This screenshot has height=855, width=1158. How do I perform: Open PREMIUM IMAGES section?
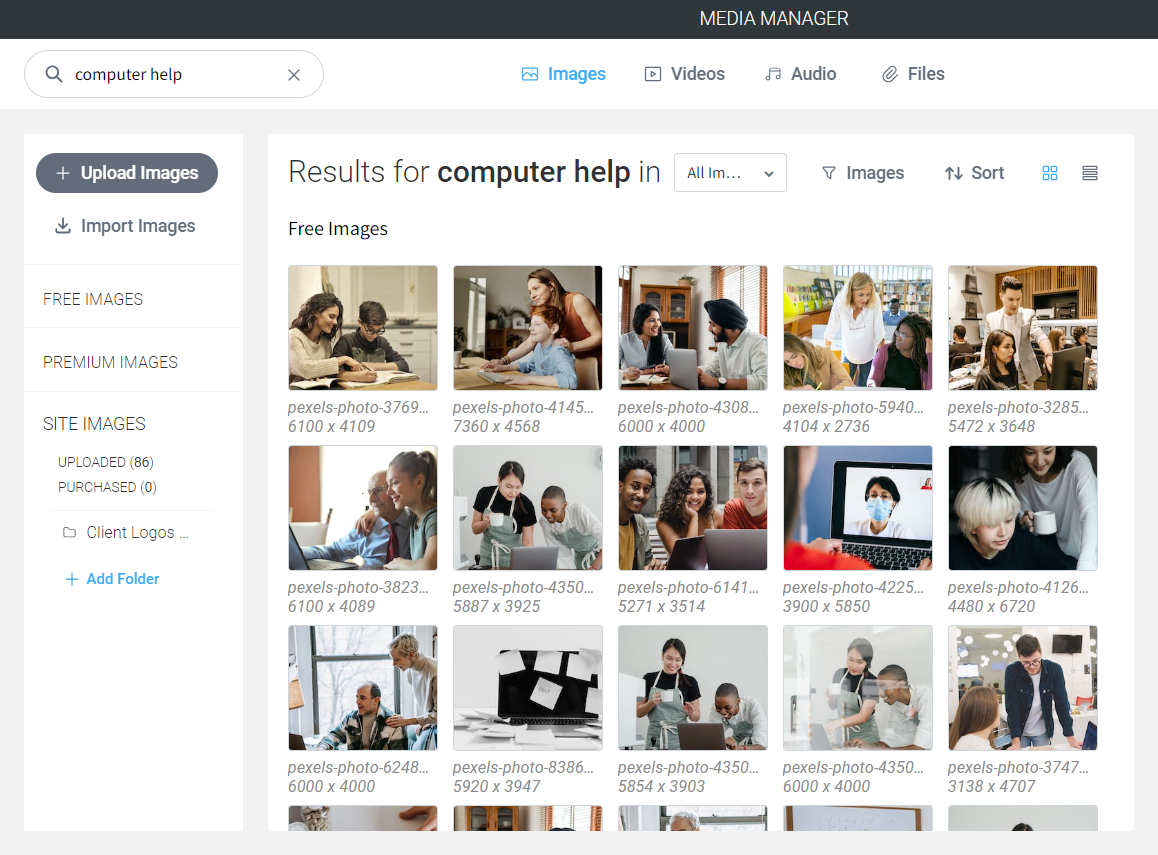pyautogui.click(x=110, y=362)
